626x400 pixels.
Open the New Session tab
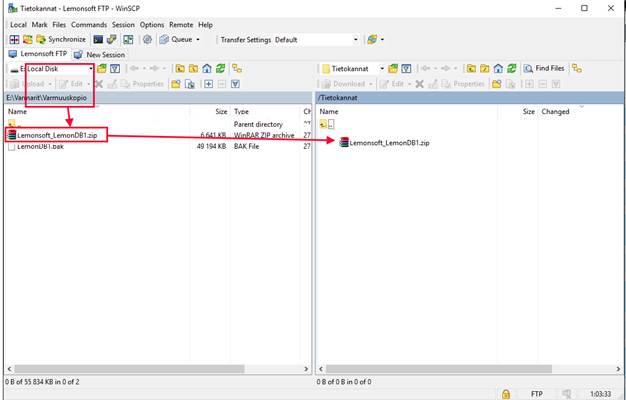tap(100, 55)
